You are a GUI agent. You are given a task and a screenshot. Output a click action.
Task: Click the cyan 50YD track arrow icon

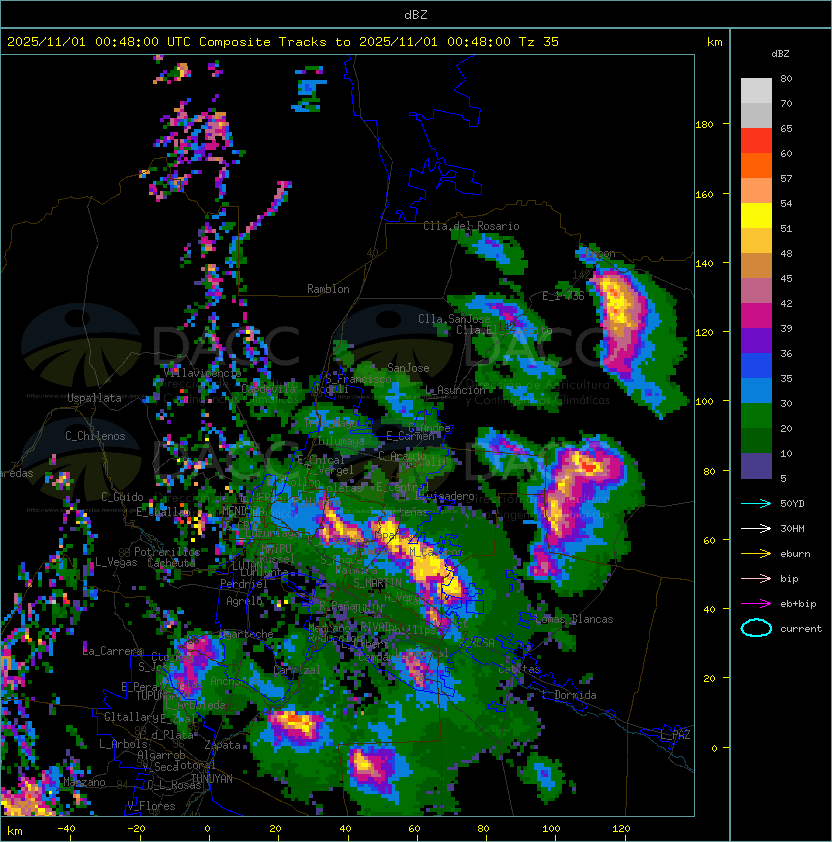pos(756,504)
